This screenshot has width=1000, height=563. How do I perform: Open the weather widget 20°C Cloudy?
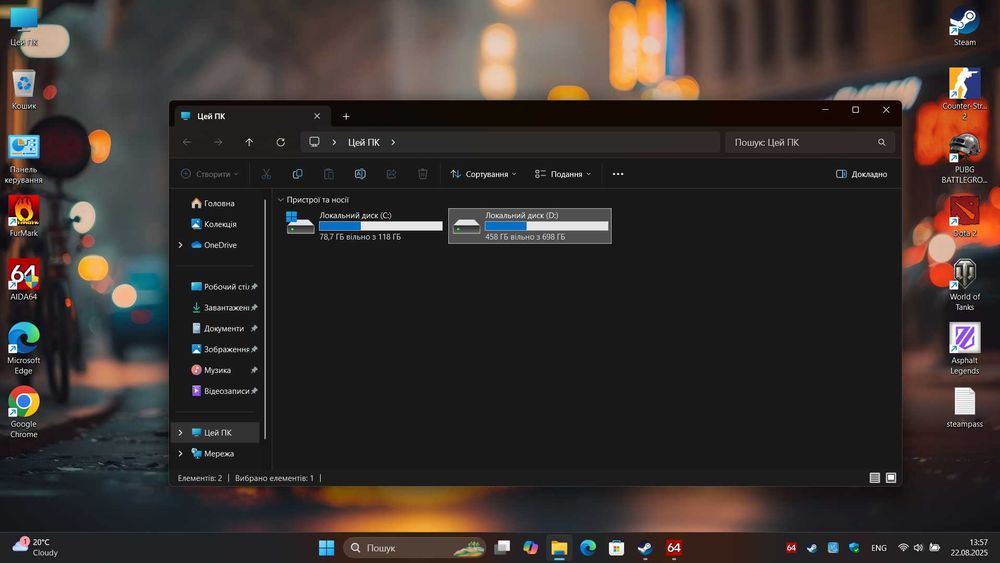click(x=36, y=547)
